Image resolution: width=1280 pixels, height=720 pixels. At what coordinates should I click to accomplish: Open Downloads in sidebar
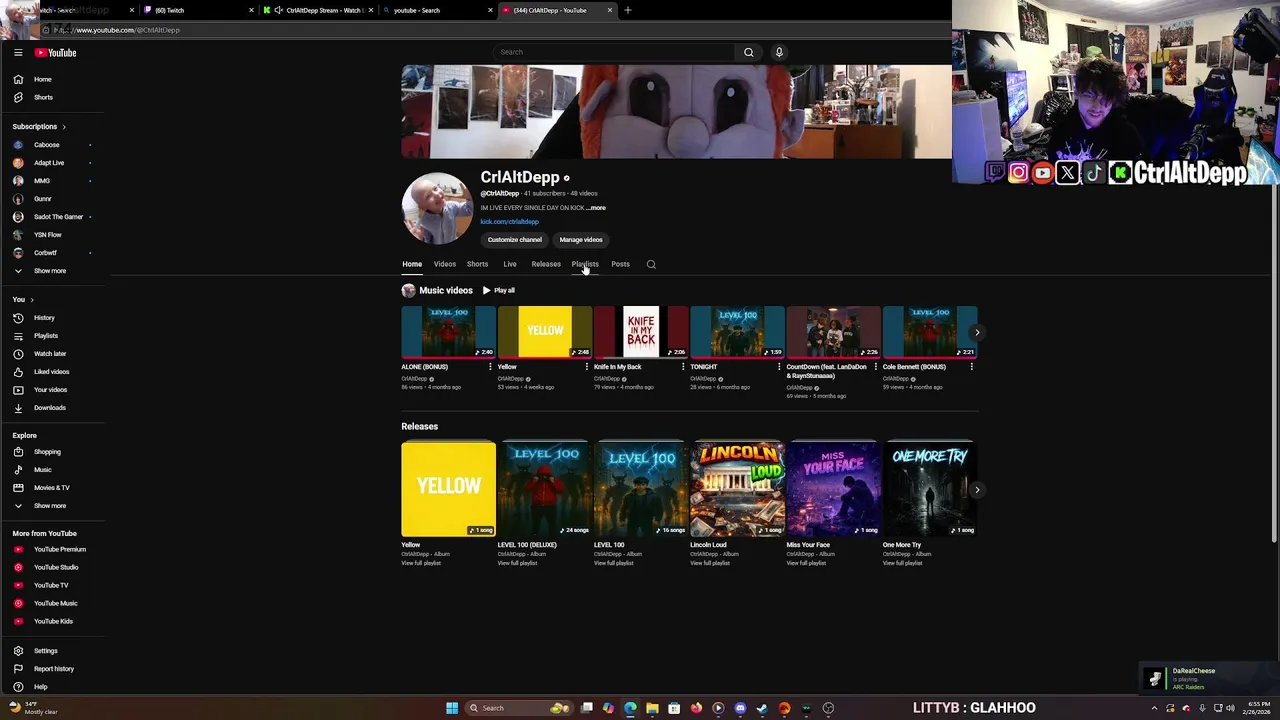(50, 408)
